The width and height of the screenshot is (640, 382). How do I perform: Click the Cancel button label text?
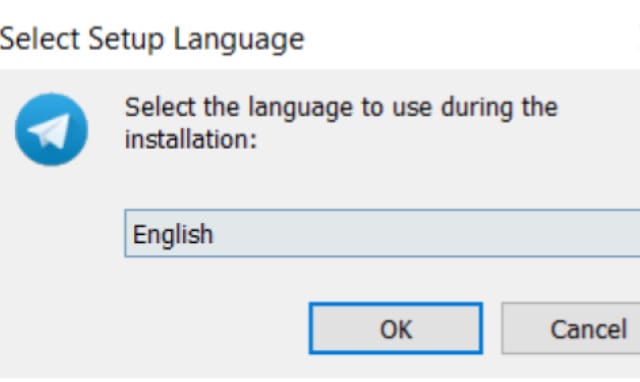click(588, 329)
